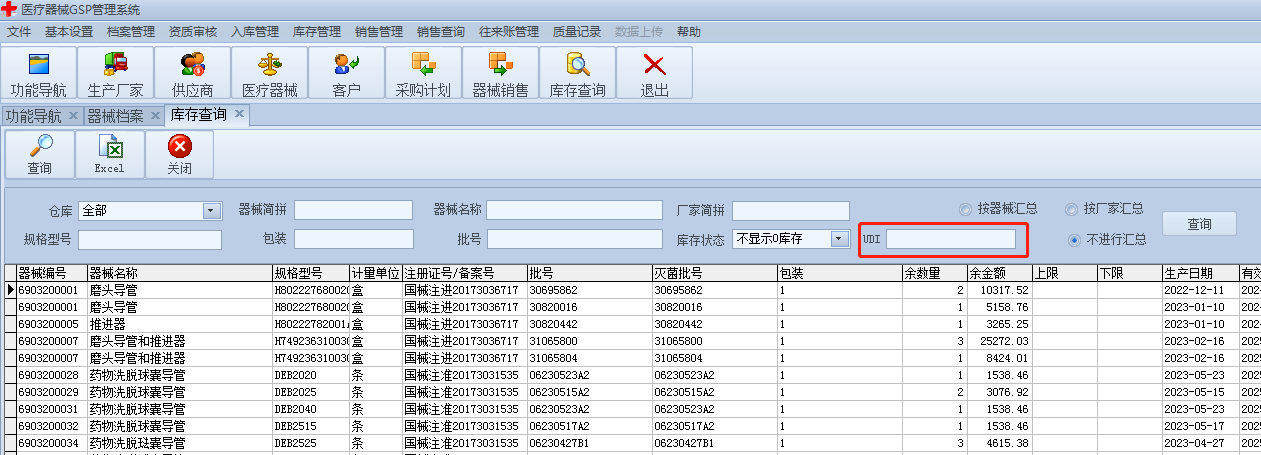Select the 按厂家汇总 radio button

1072,209
